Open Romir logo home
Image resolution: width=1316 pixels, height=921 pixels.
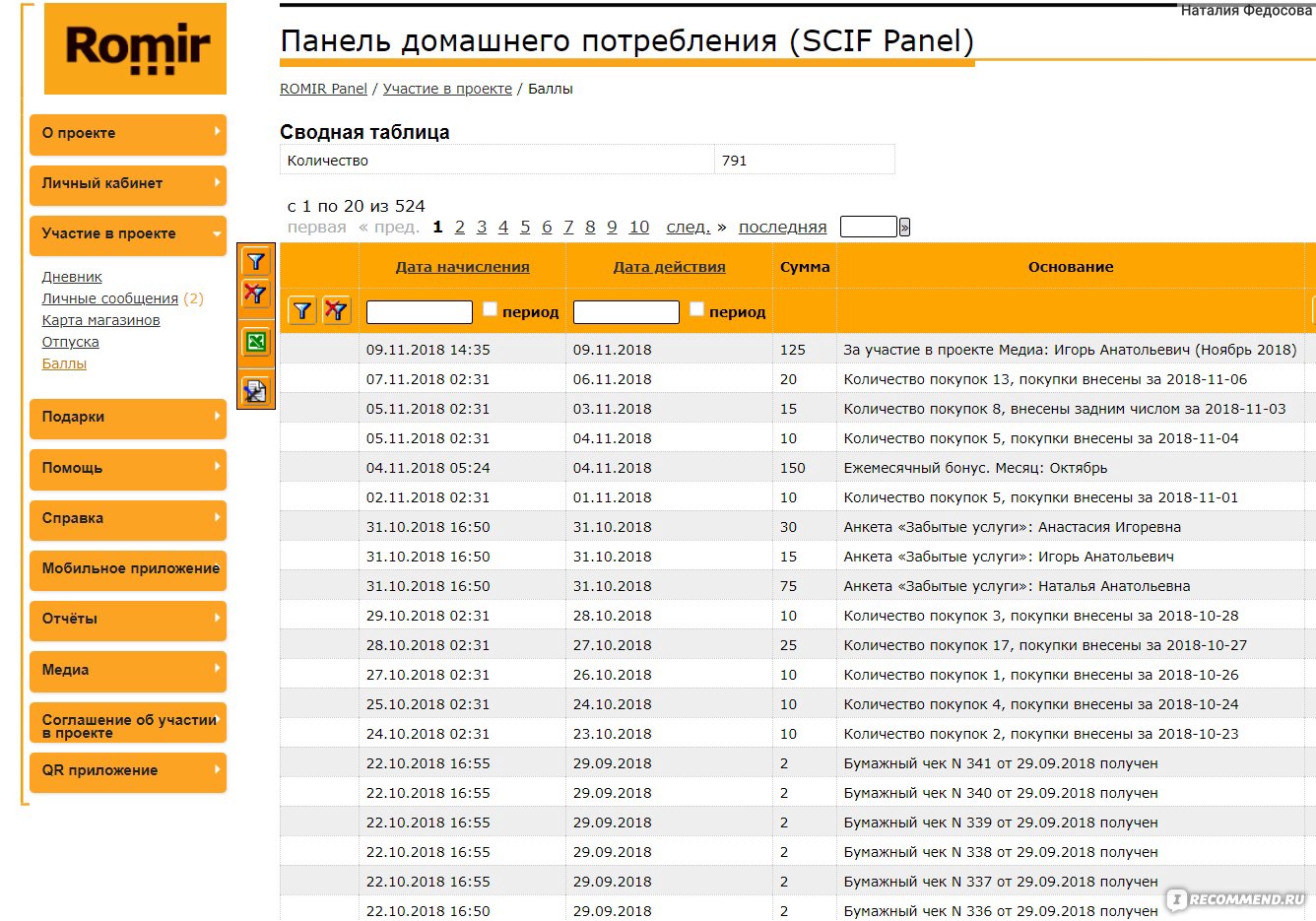pyautogui.click(x=136, y=49)
